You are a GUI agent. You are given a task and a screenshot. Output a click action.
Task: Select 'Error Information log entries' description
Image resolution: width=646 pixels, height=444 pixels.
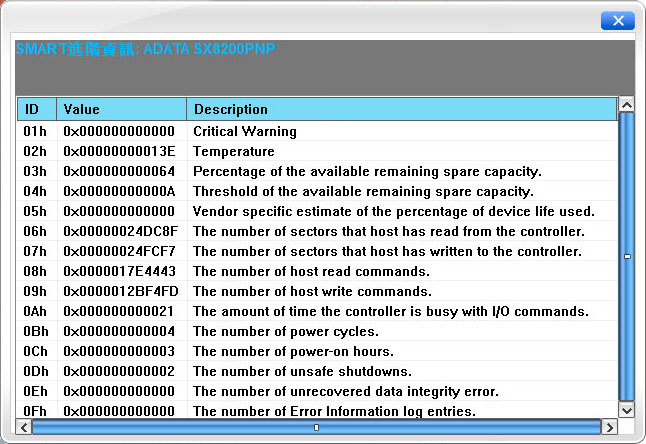pos(335,411)
